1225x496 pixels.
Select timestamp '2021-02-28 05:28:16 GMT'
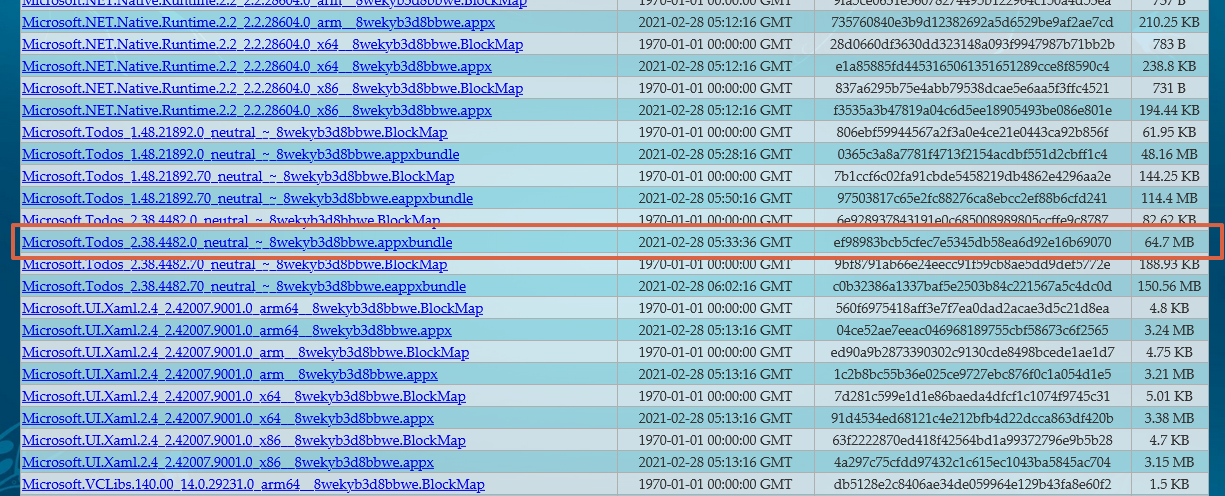(715, 154)
